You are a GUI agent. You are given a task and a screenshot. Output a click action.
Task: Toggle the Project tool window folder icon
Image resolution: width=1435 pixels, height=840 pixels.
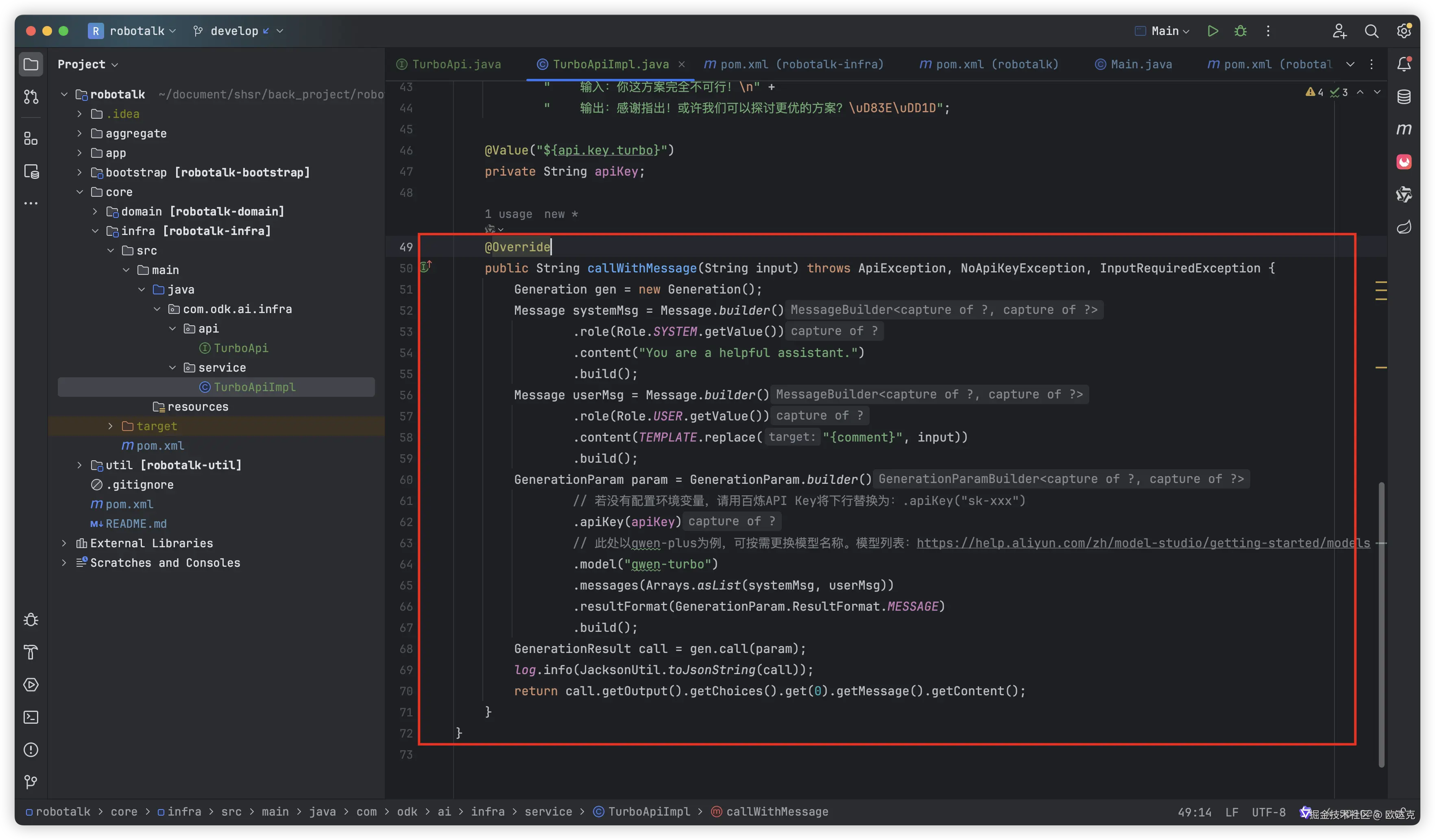point(31,64)
